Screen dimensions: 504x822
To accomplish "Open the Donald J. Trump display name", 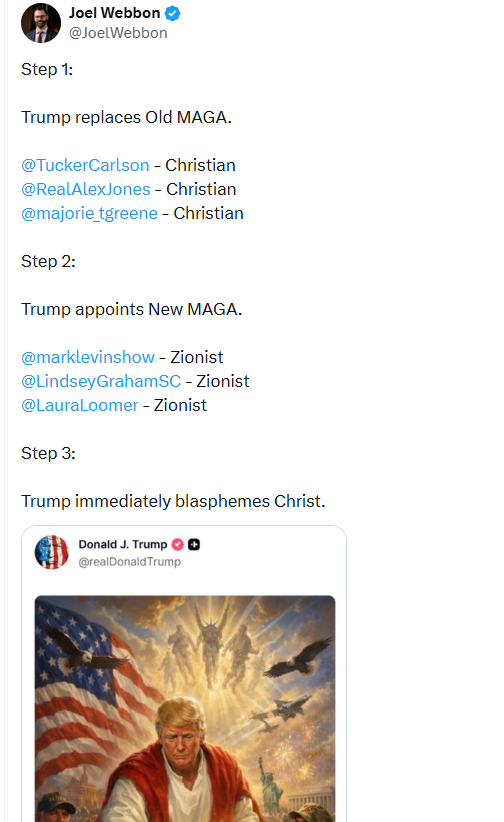I will pyautogui.click(x=123, y=545).
